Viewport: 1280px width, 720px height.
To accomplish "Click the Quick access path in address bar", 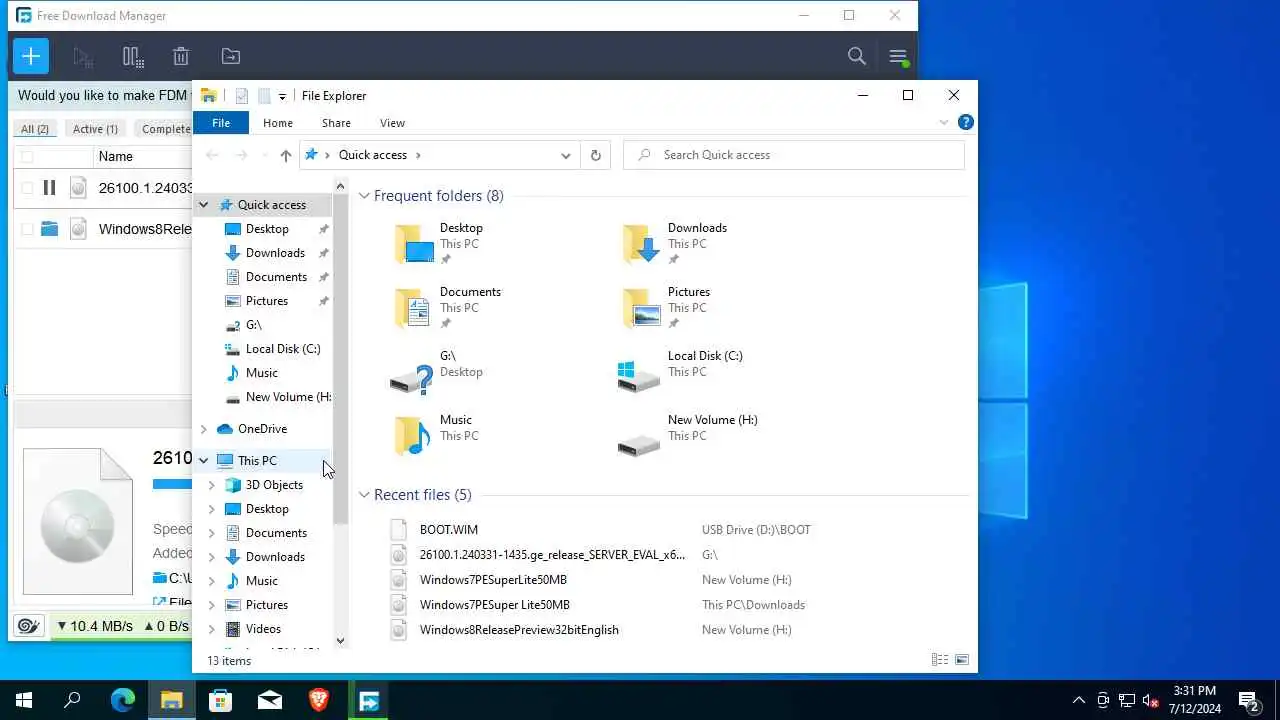I will coord(372,155).
